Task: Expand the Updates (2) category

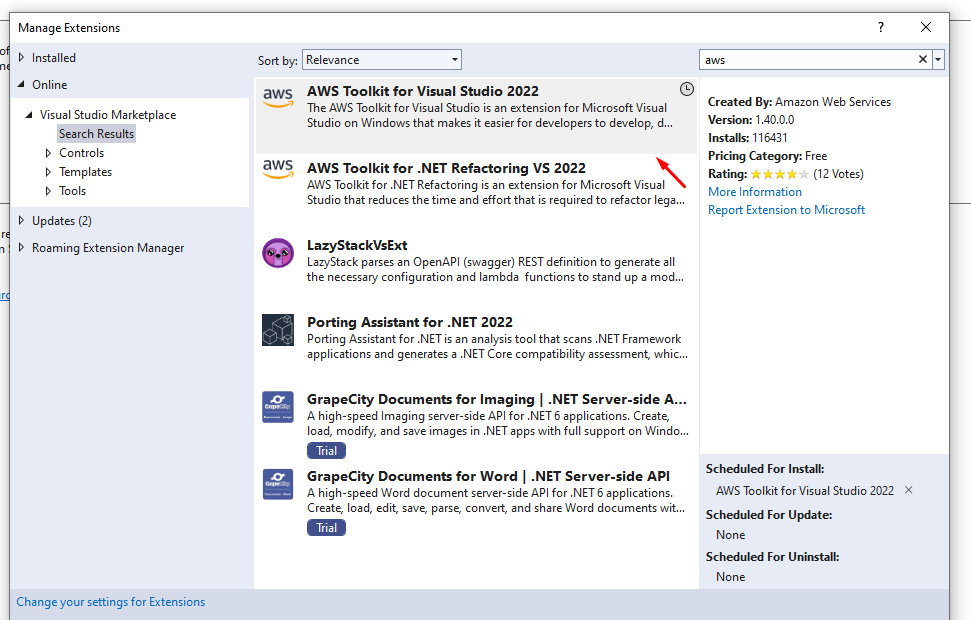Action: click(22, 220)
